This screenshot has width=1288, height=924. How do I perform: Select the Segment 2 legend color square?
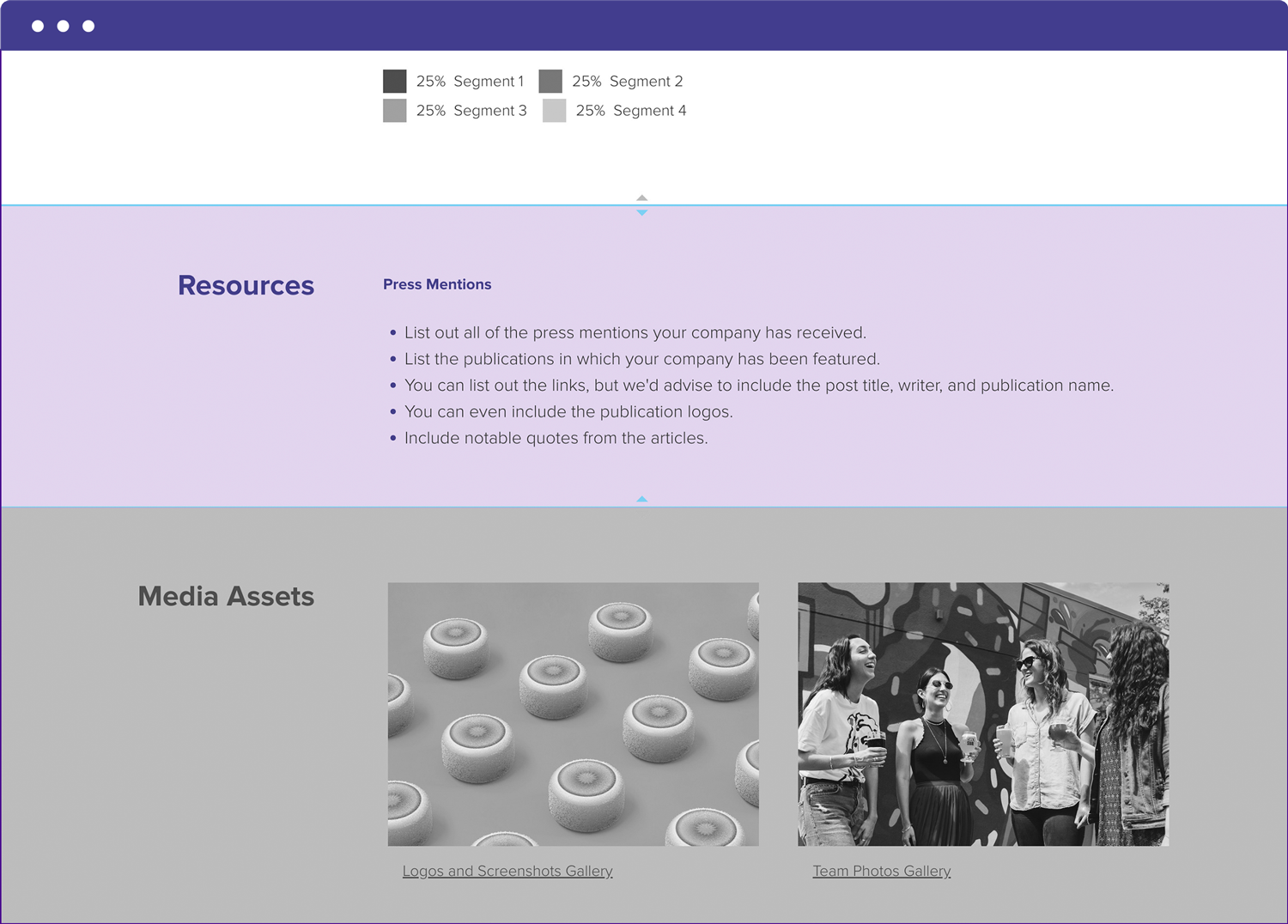pyautogui.click(x=550, y=82)
